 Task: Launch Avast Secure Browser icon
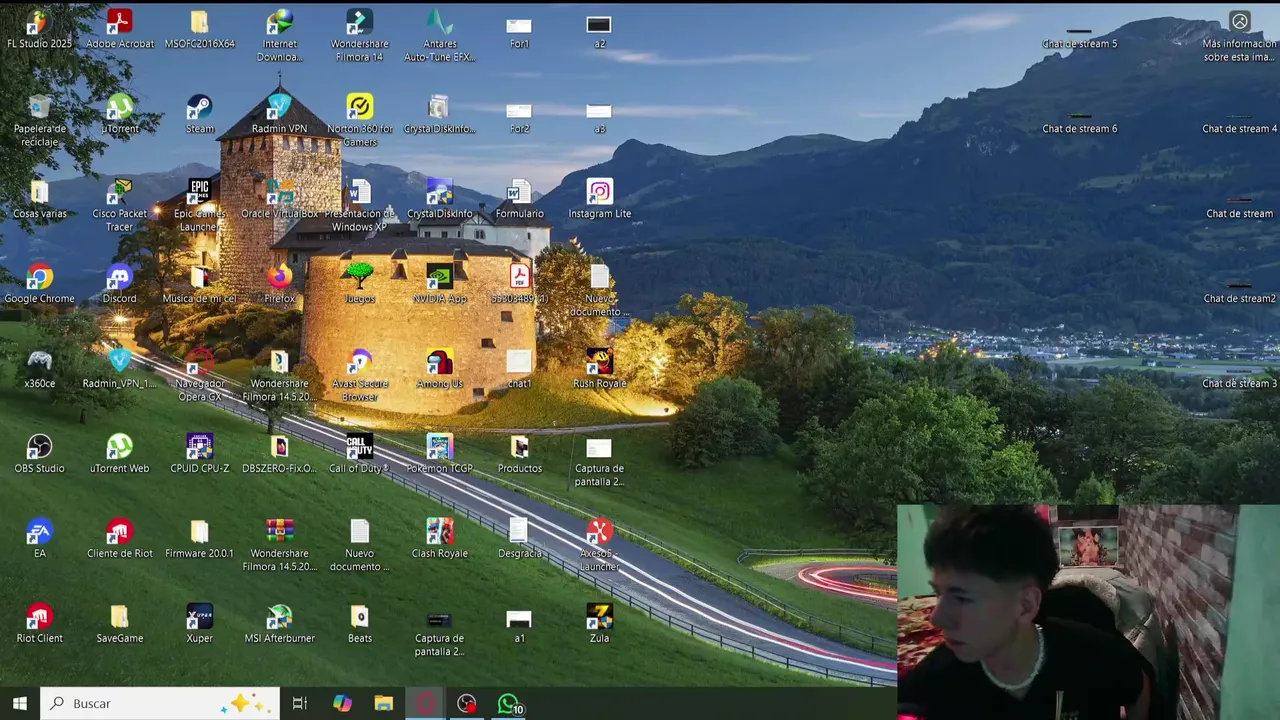[359, 362]
